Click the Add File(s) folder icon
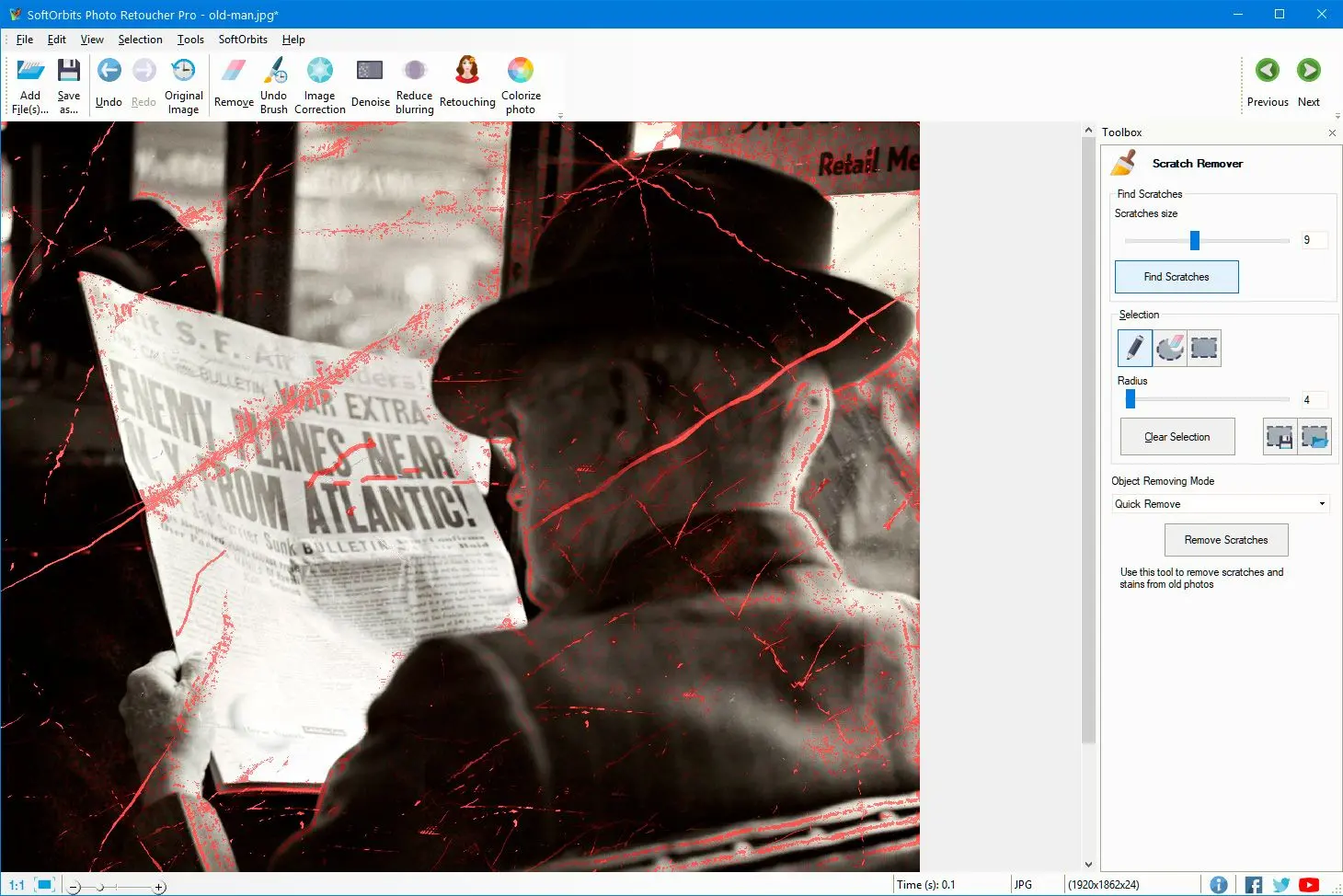 [x=30, y=72]
